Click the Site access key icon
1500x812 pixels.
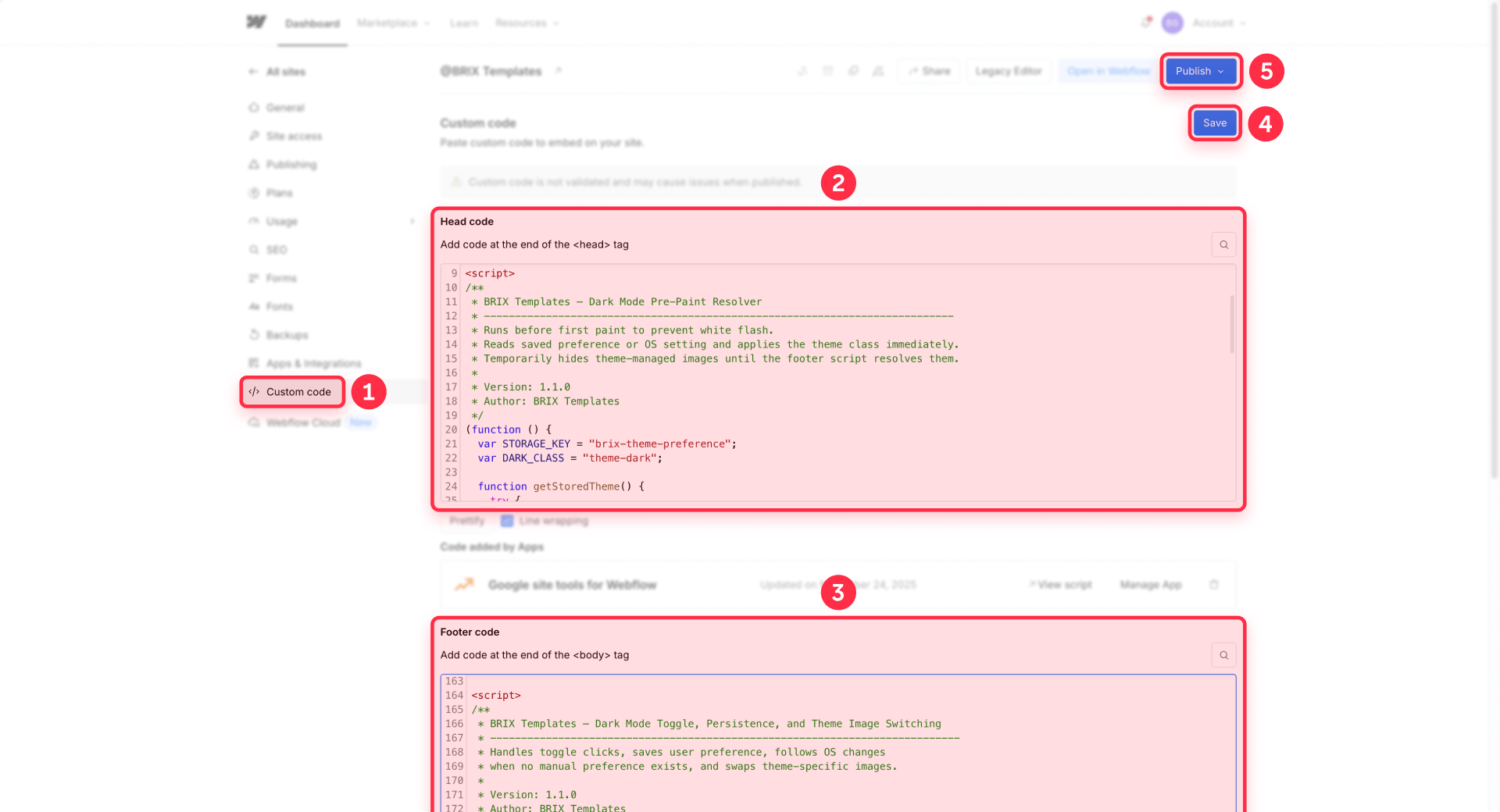tap(254, 136)
